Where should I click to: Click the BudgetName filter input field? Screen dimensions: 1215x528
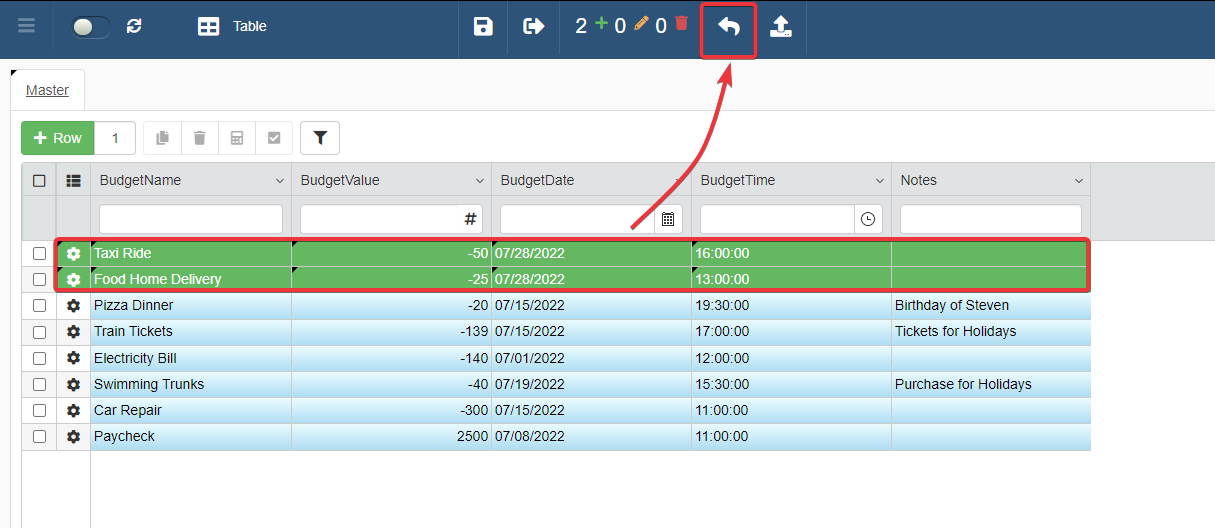[x=191, y=219]
